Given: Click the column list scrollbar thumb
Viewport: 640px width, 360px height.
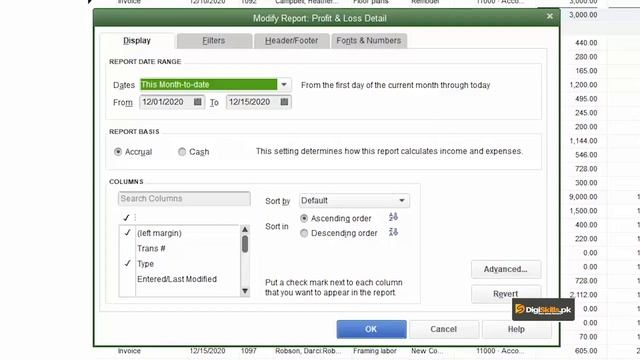Looking at the screenshot, I should click(x=245, y=244).
